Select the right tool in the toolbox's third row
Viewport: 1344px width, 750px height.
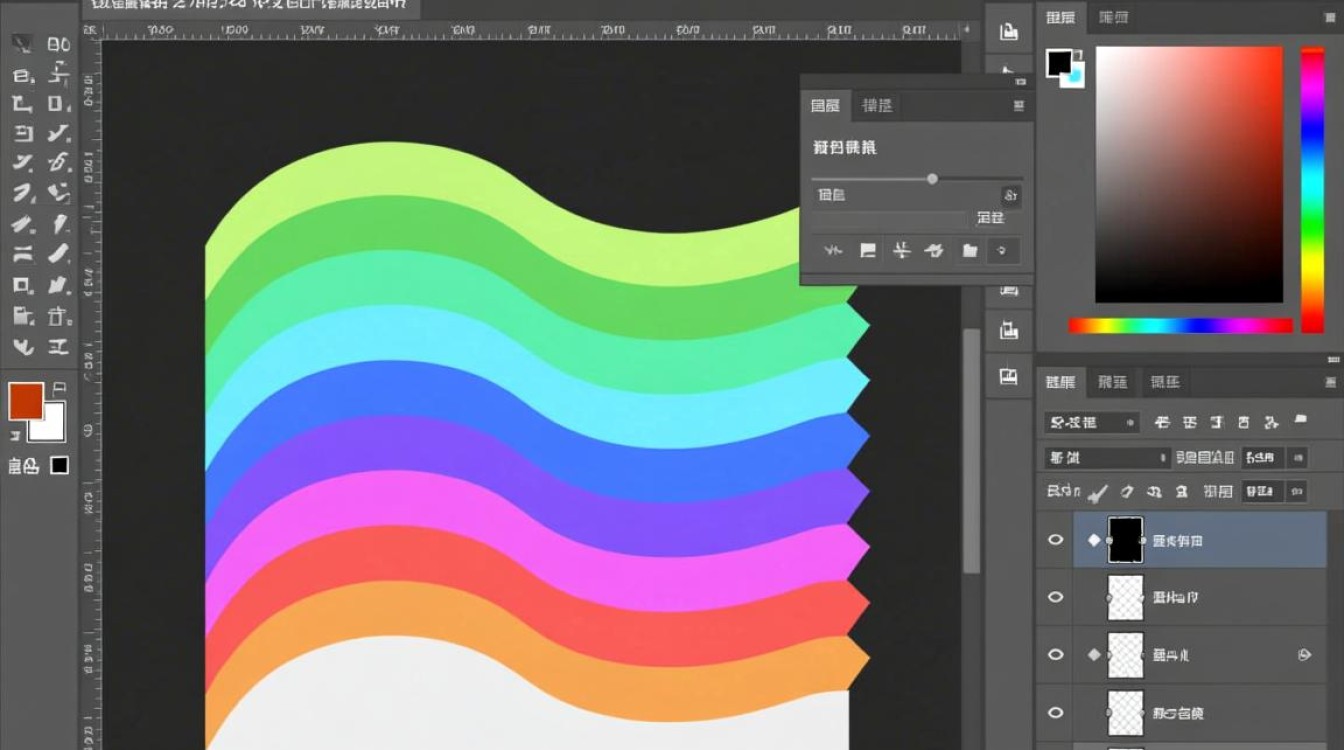59,103
